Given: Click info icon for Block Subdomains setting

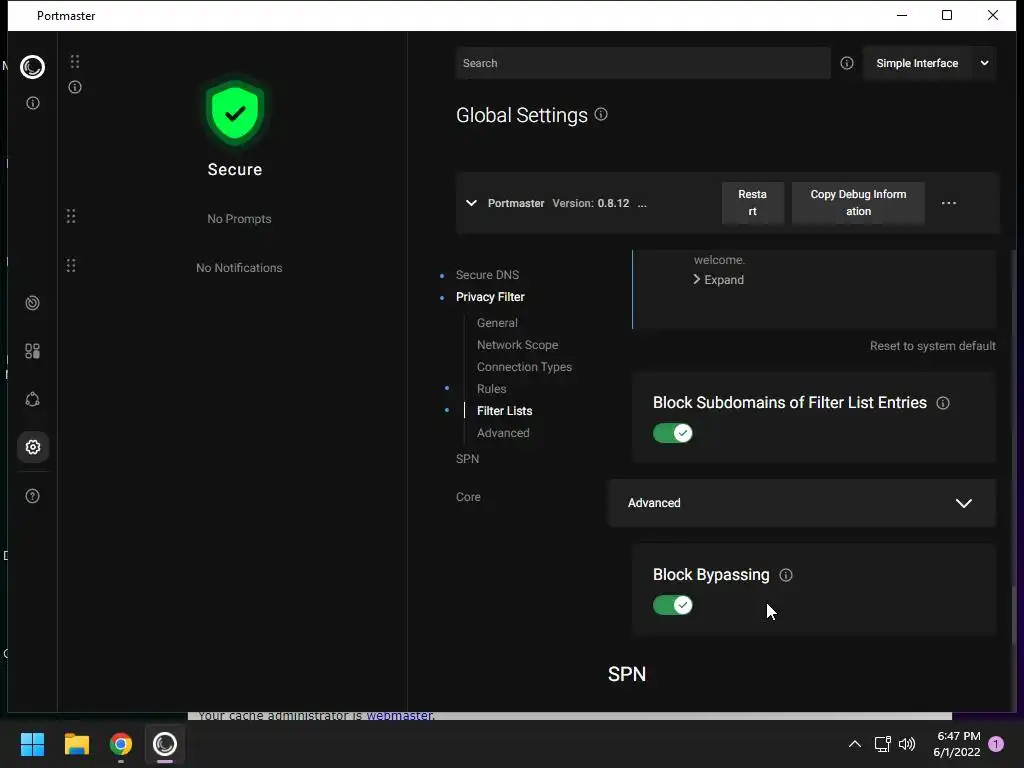Looking at the screenshot, I should pyautogui.click(x=943, y=403).
